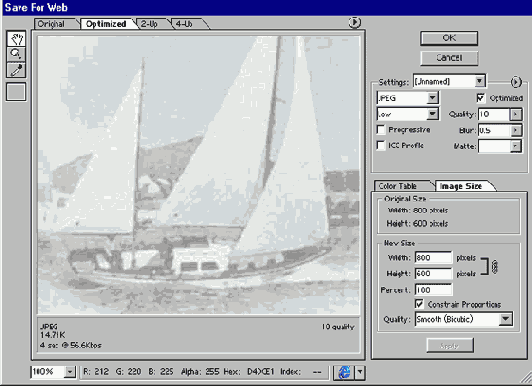Preview in Internet Explorer browser icon
The height and width of the screenshot is (386, 532).
(344, 372)
